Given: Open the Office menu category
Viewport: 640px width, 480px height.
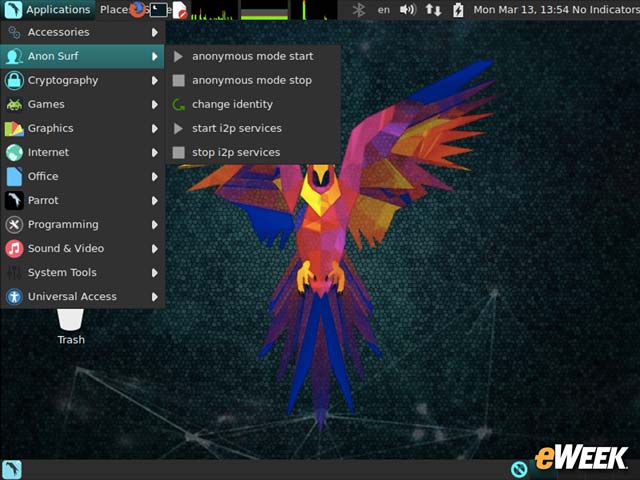Looking at the screenshot, I should pyautogui.click(x=82, y=176).
